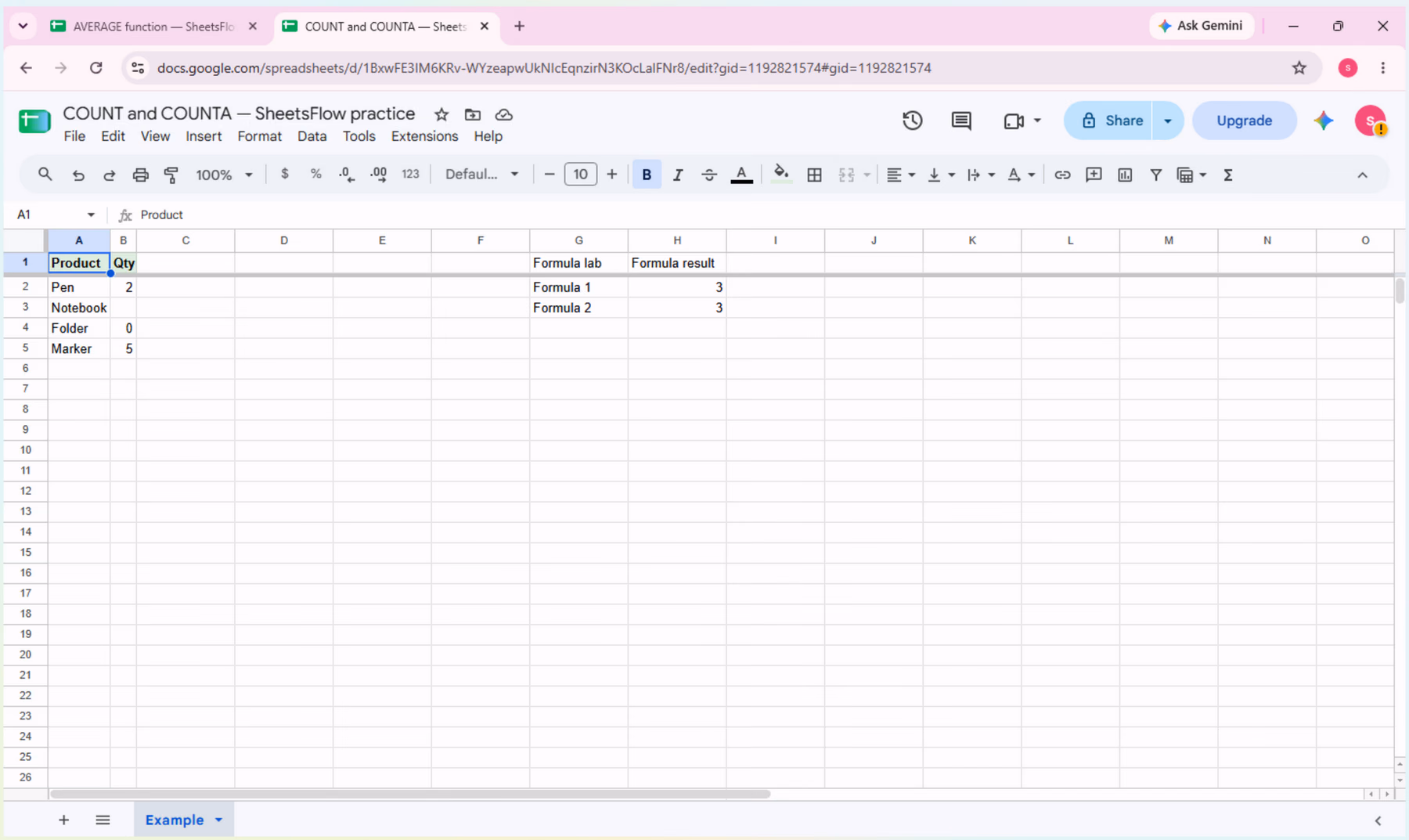Print the spreadsheet
Viewport: 1409px width, 840px height.
[x=140, y=175]
